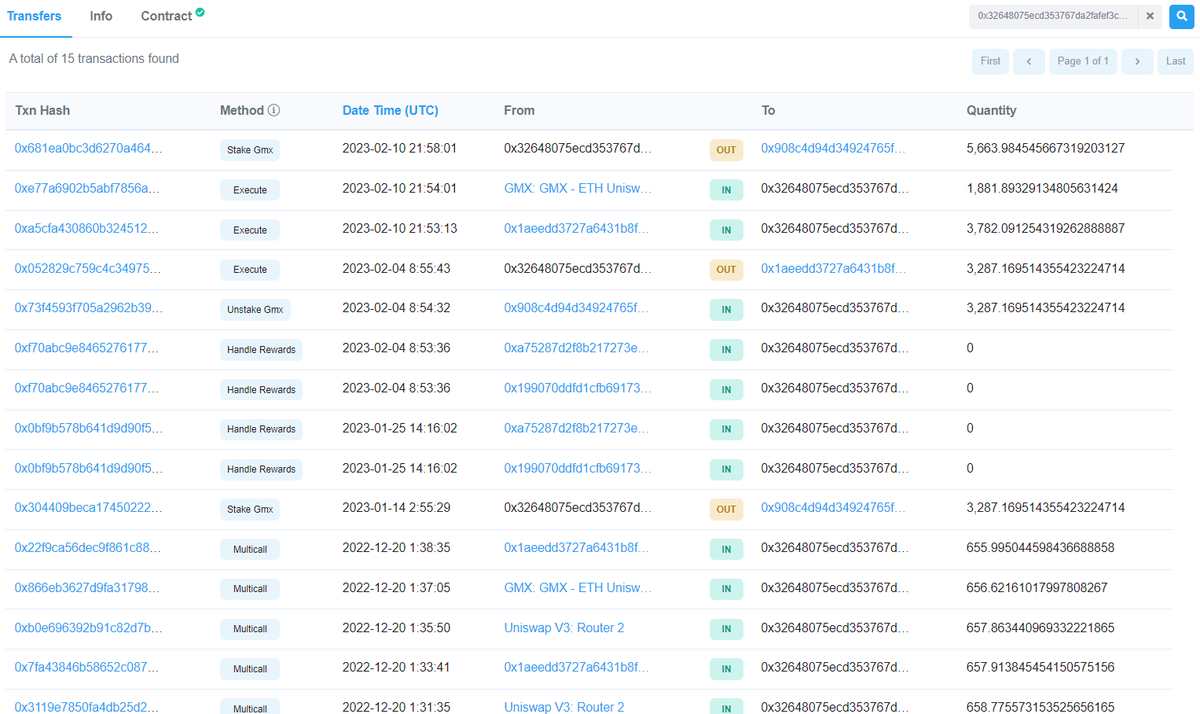Open transaction hash 0x052829c759c4c34975
Screen dimensions: 1200x714
tap(87, 269)
